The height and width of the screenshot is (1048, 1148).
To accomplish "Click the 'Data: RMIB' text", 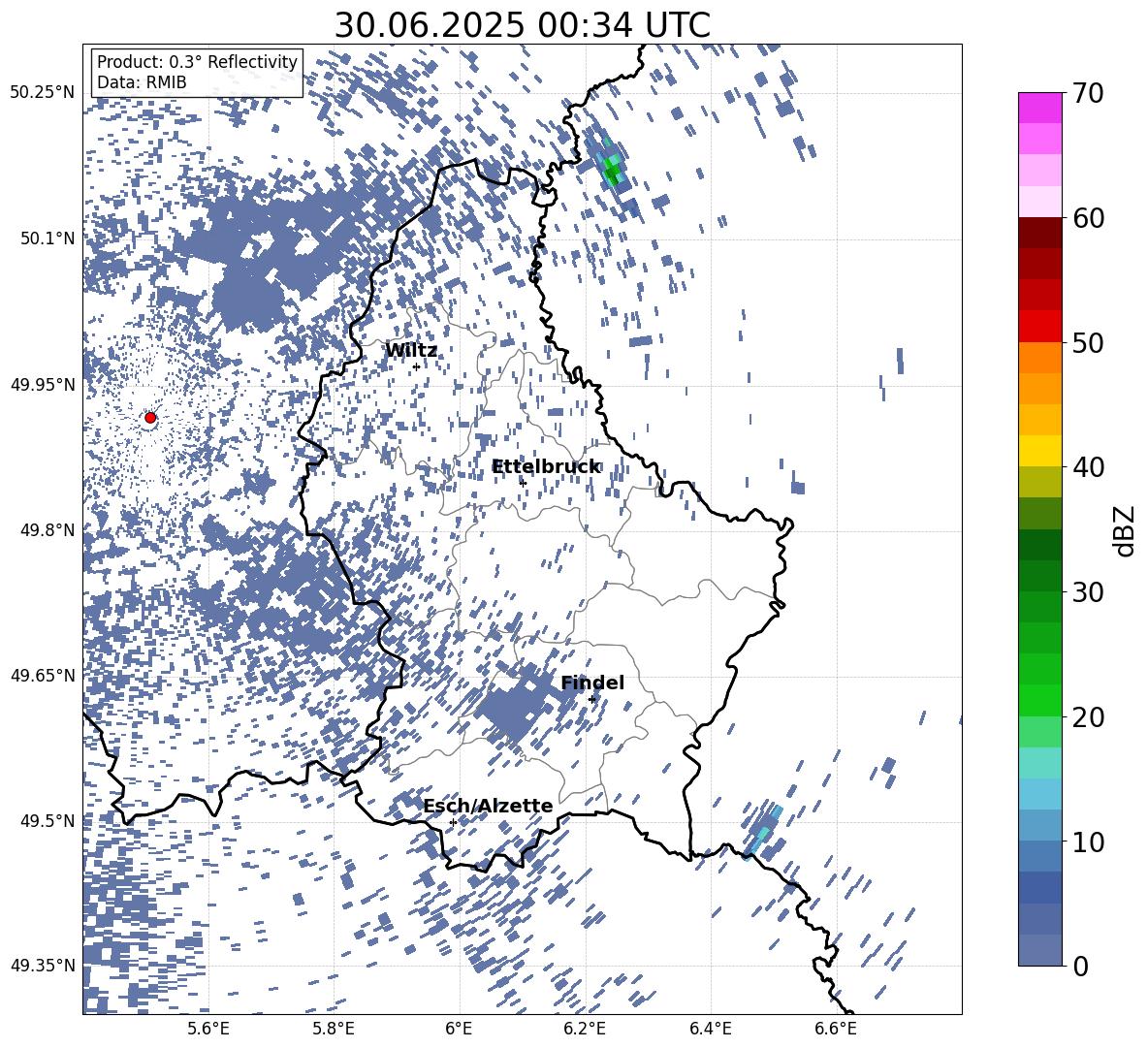I will pyautogui.click(x=142, y=82).
